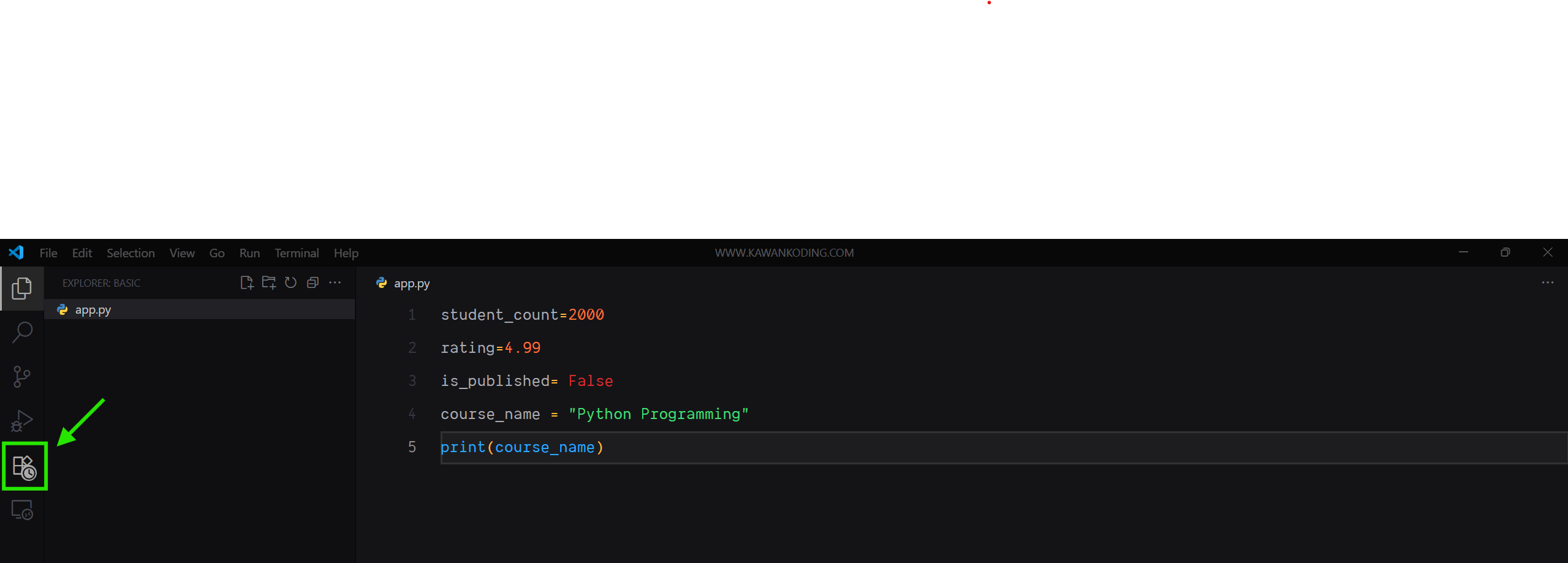1568x563 pixels.
Task: Click the VS Code logo icon
Action: click(x=16, y=252)
